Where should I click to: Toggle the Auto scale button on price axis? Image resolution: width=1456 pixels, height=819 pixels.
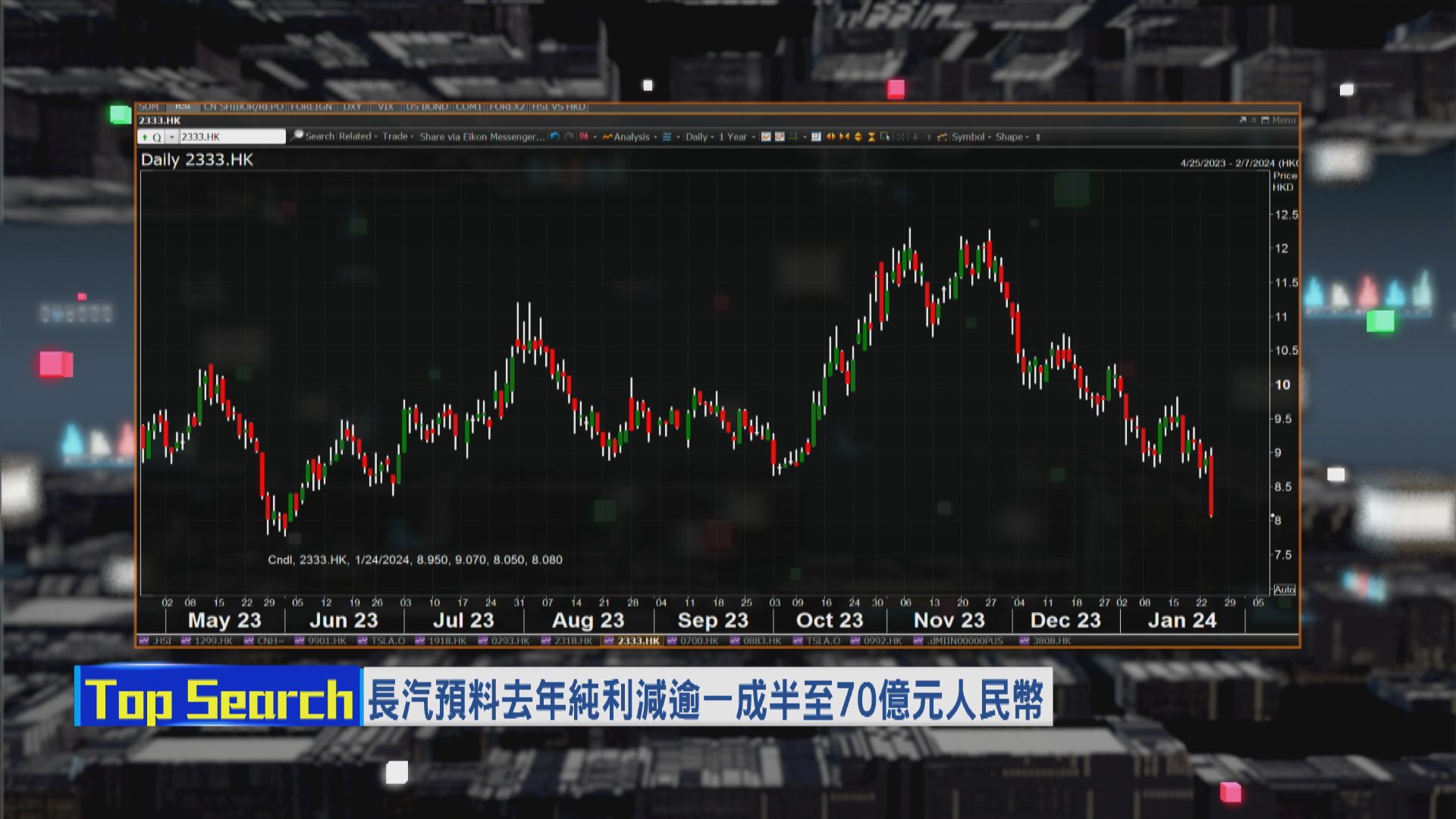coord(1284,590)
